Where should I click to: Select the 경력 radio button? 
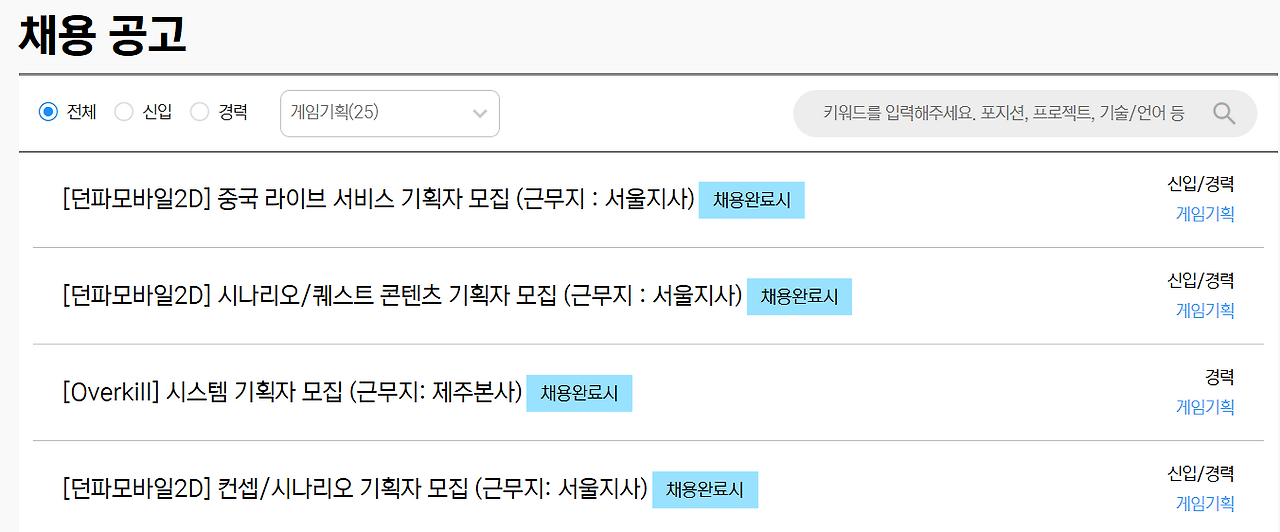click(200, 112)
